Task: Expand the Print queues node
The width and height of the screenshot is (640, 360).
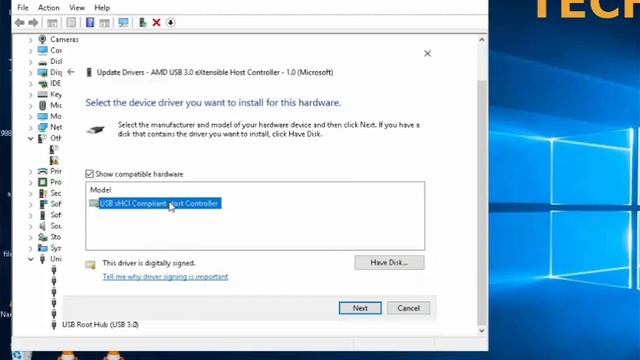Action: pyautogui.click(x=31, y=171)
